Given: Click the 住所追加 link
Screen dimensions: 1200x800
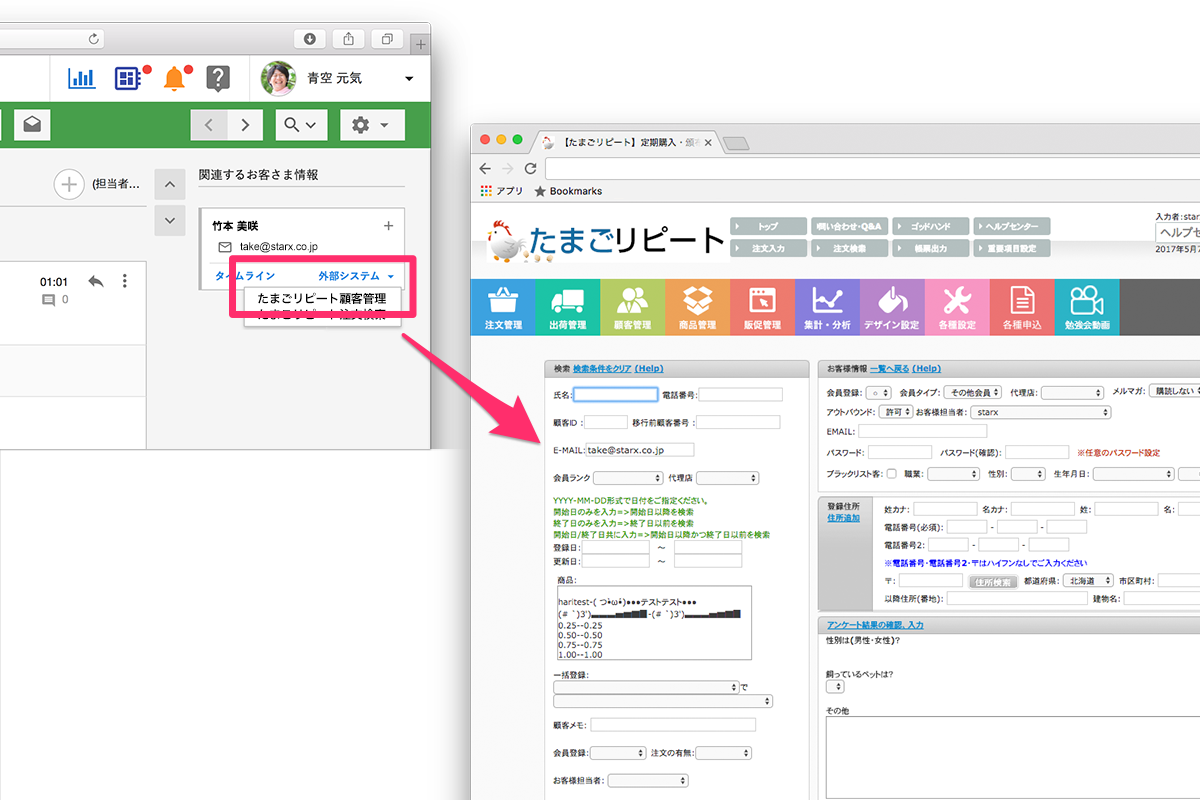Looking at the screenshot, I should pos(844,518).
